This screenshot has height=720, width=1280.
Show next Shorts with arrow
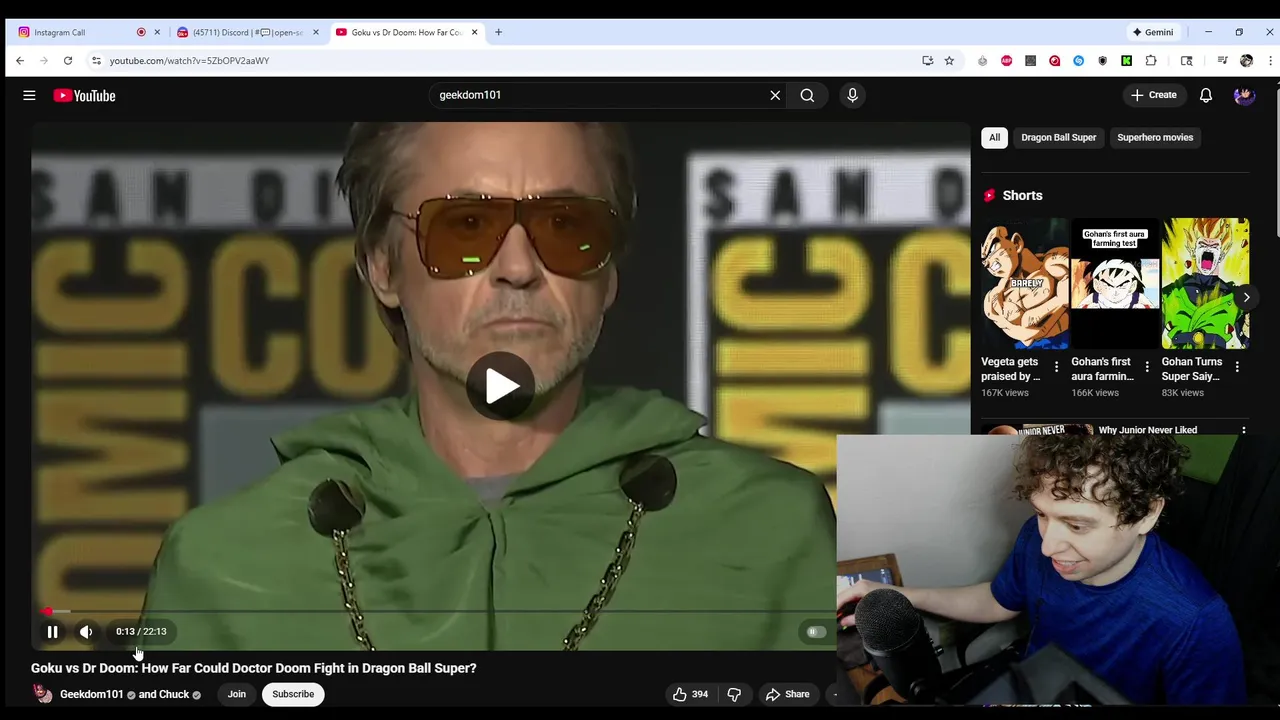1246,297
